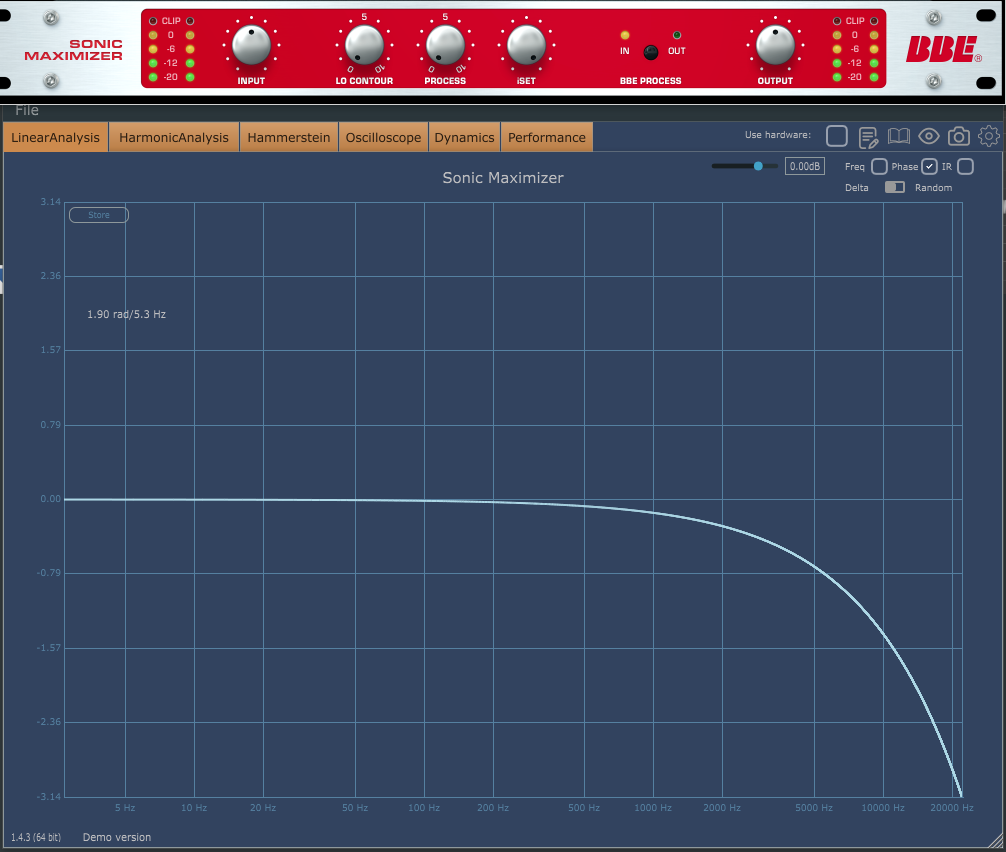The image size is (1006, 852).
Task: Click the 'Sonic Maximizer' graph title
Action: (x=503, y=178)
